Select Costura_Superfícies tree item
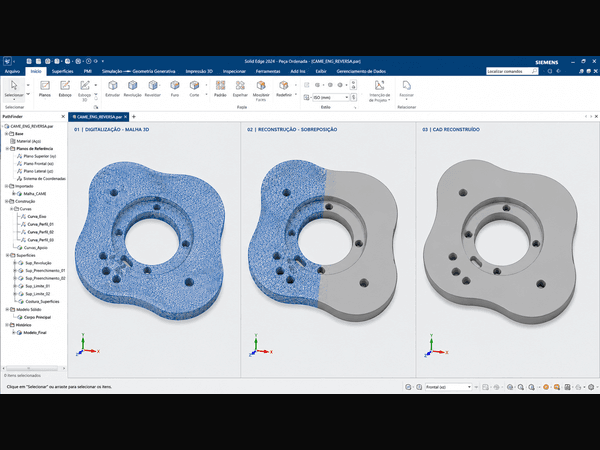The width and height of the screenshot is (600, 450). (38, 302)
